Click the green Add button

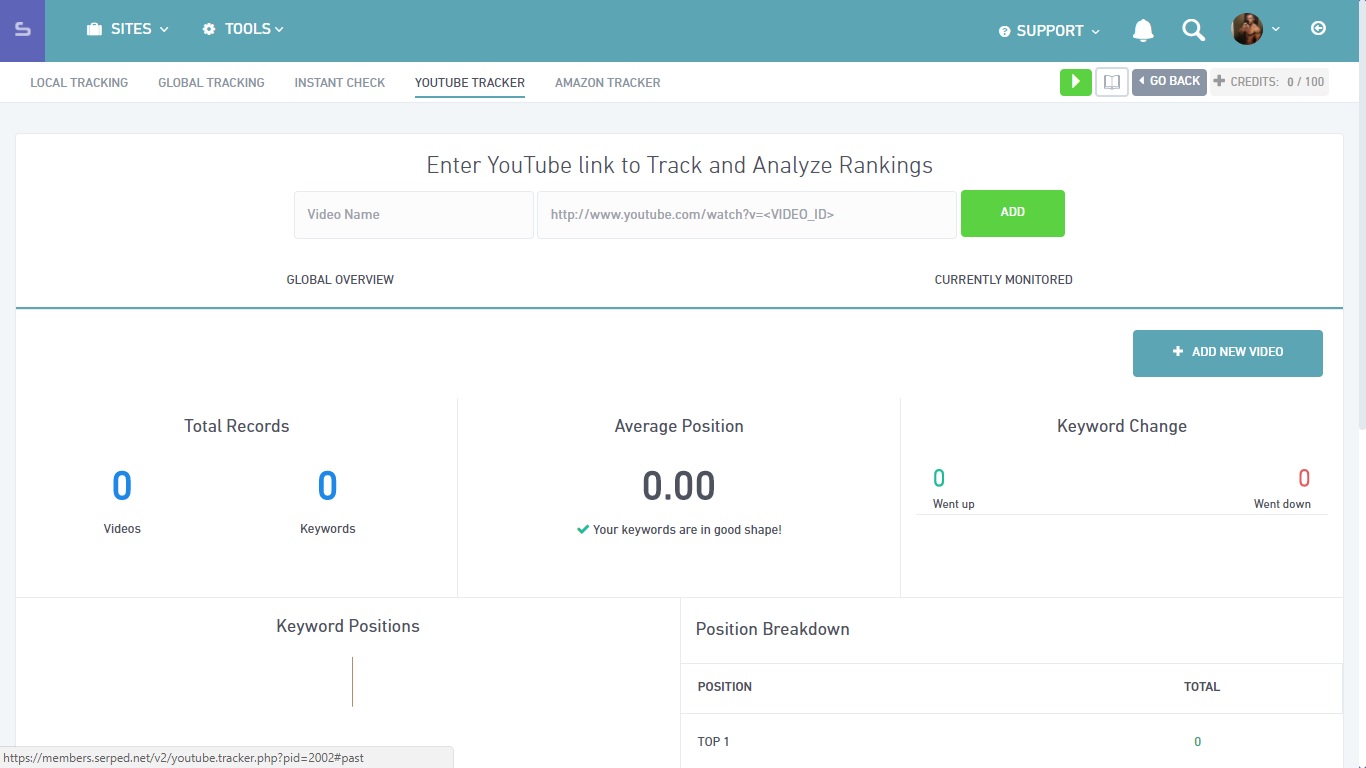click(1012, 213)
